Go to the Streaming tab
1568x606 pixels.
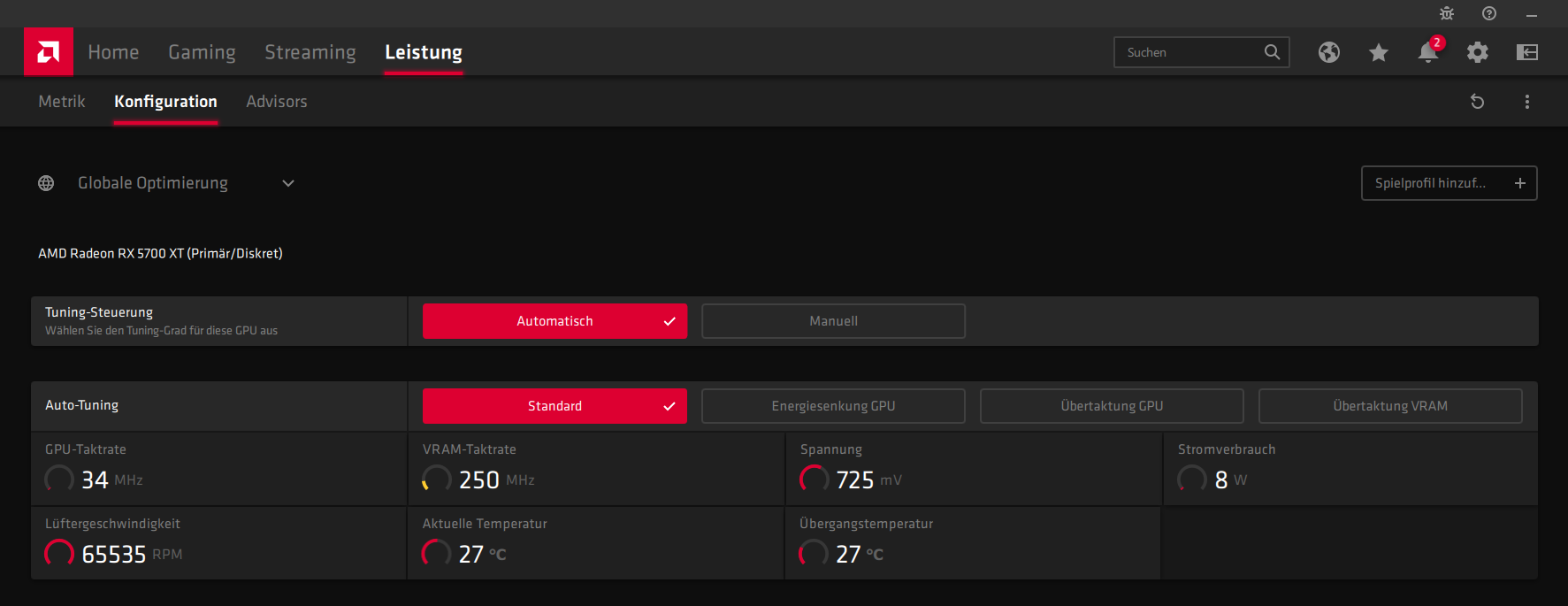tap(310, 52)
